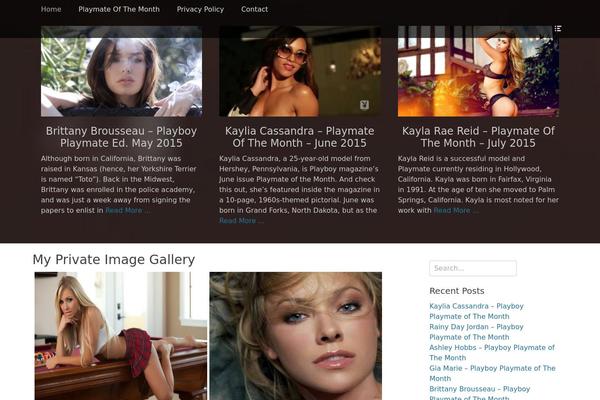Screen dimensions: 600x400
Task: Open Kaylia Cassandra June 2015 title
Action: pos(300,137)
